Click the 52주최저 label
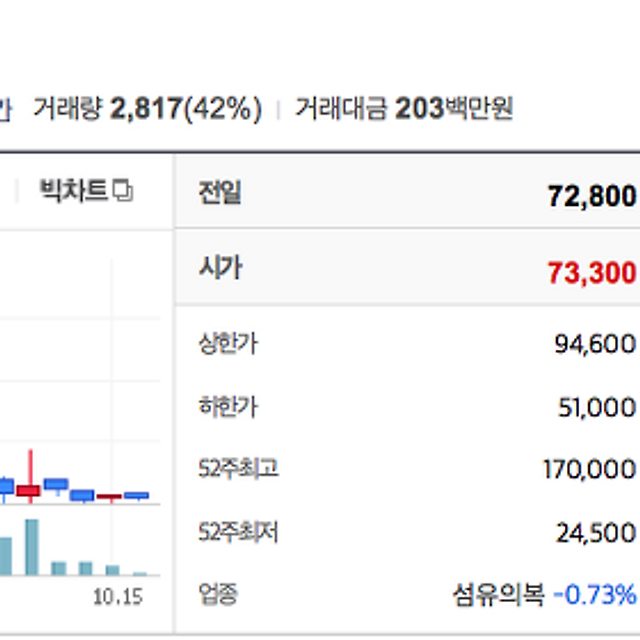640x640 pixels. [238, 532]
